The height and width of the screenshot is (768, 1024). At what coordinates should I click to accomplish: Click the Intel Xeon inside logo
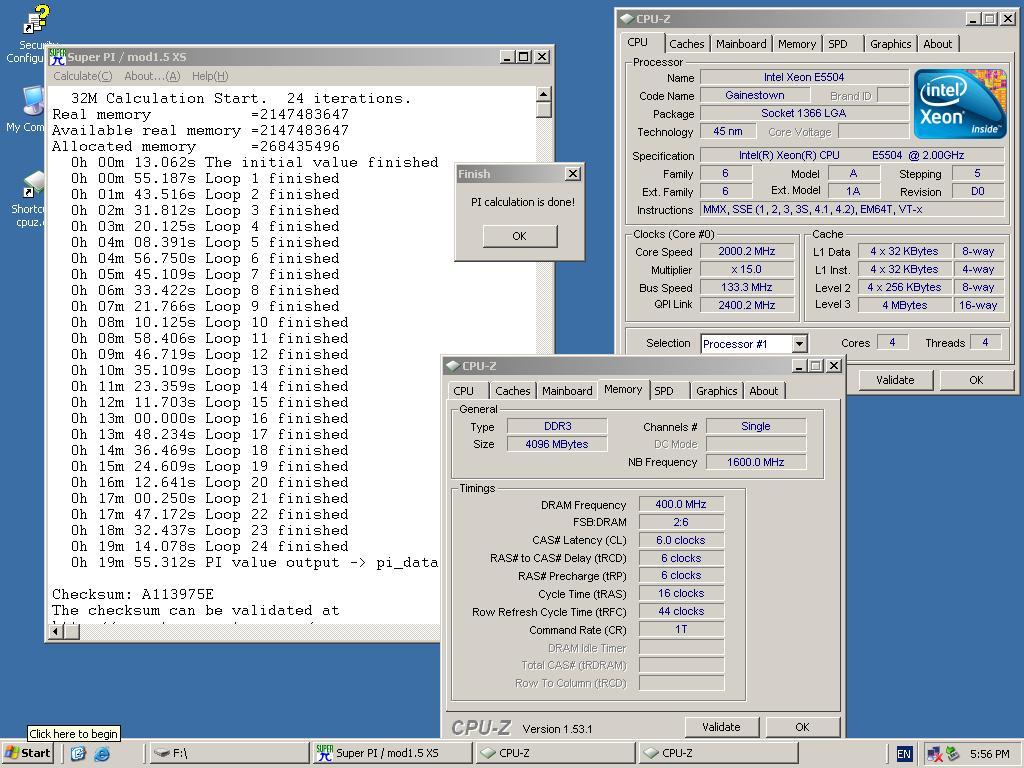click(x=960, y=104)
